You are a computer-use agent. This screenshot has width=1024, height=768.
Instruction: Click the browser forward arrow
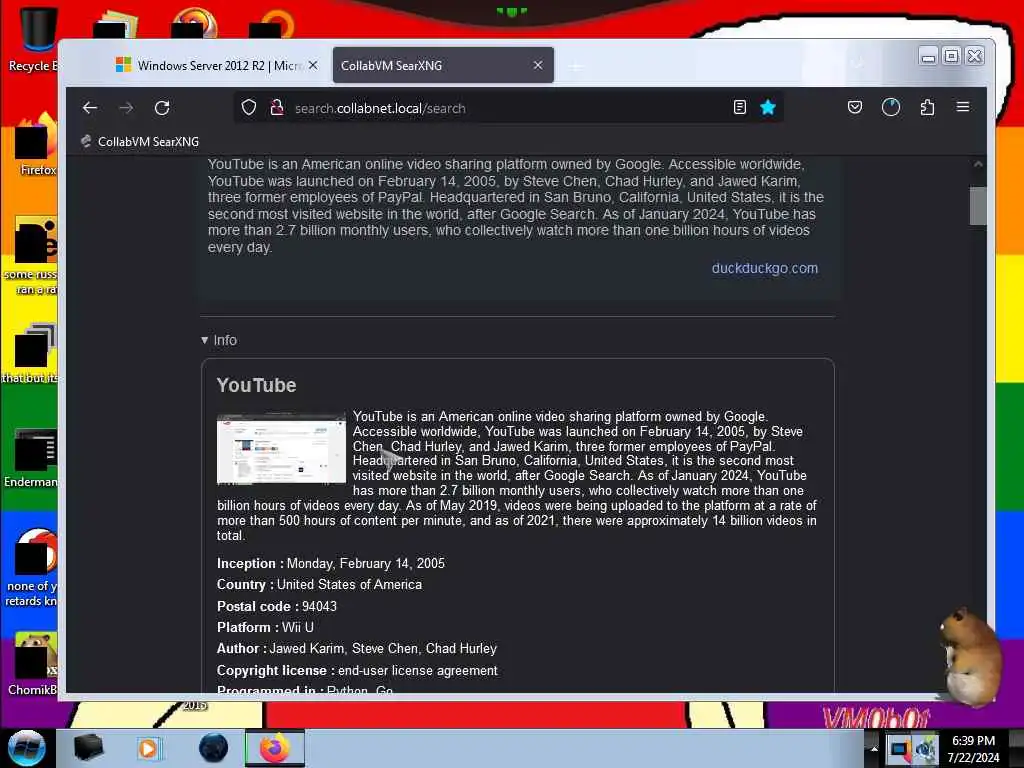coord(126,108)
